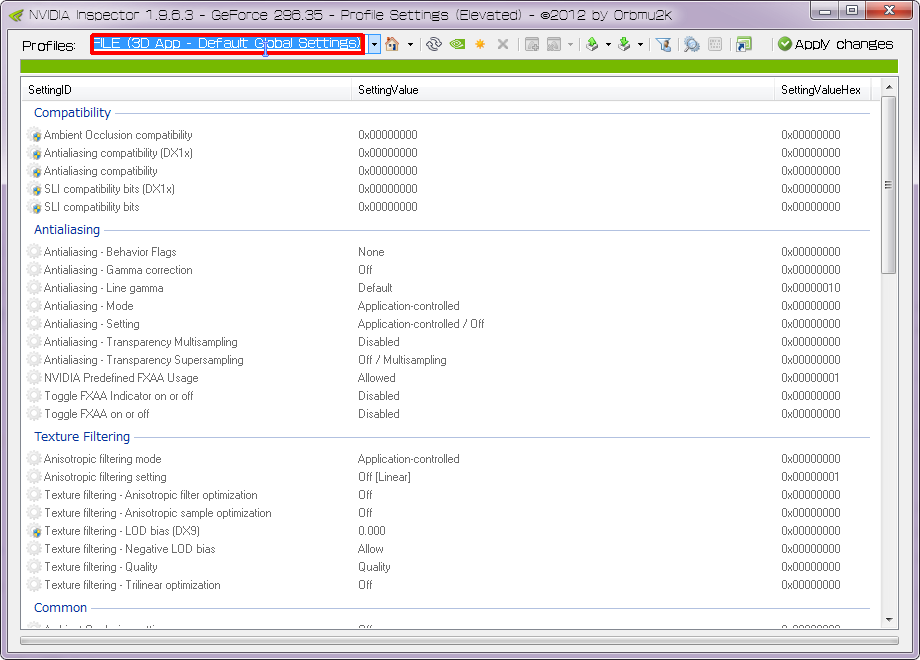Screen dimensions: 920x660
Task: Click the export profiles icon
Action: tap(592, 44)
